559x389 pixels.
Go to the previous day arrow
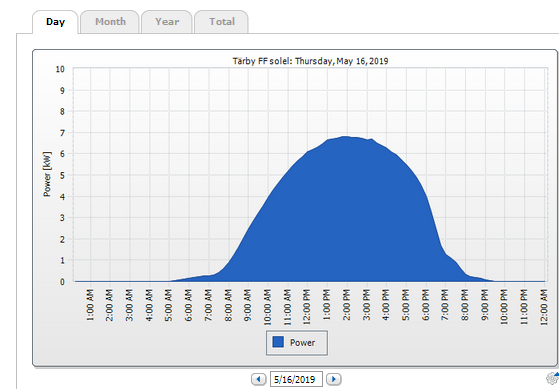click(258, 379)
